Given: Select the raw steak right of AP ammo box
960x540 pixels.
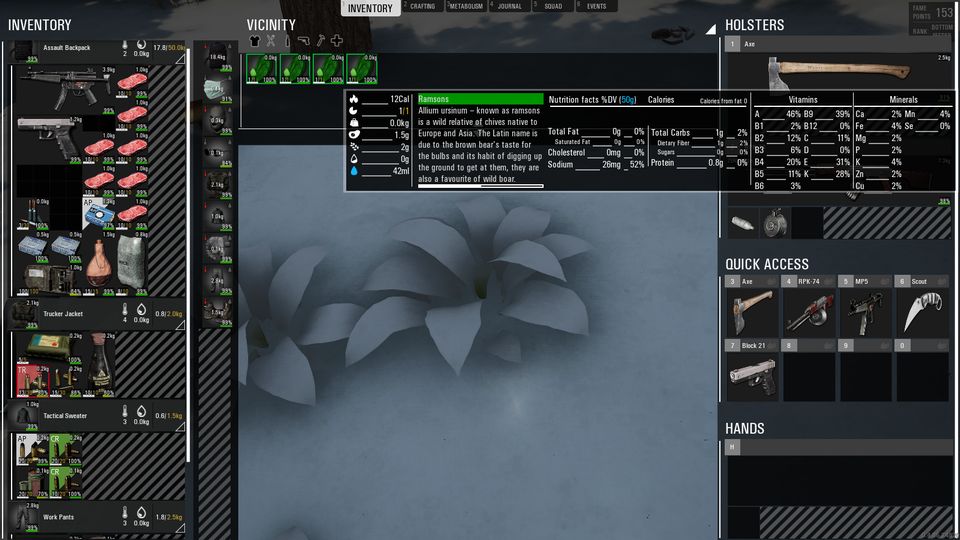Looking at the screenshot, I should click(132, 214).
